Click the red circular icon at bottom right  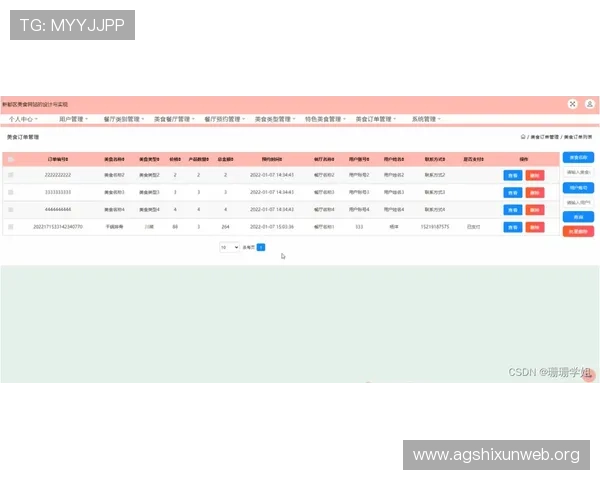[589, 375]
